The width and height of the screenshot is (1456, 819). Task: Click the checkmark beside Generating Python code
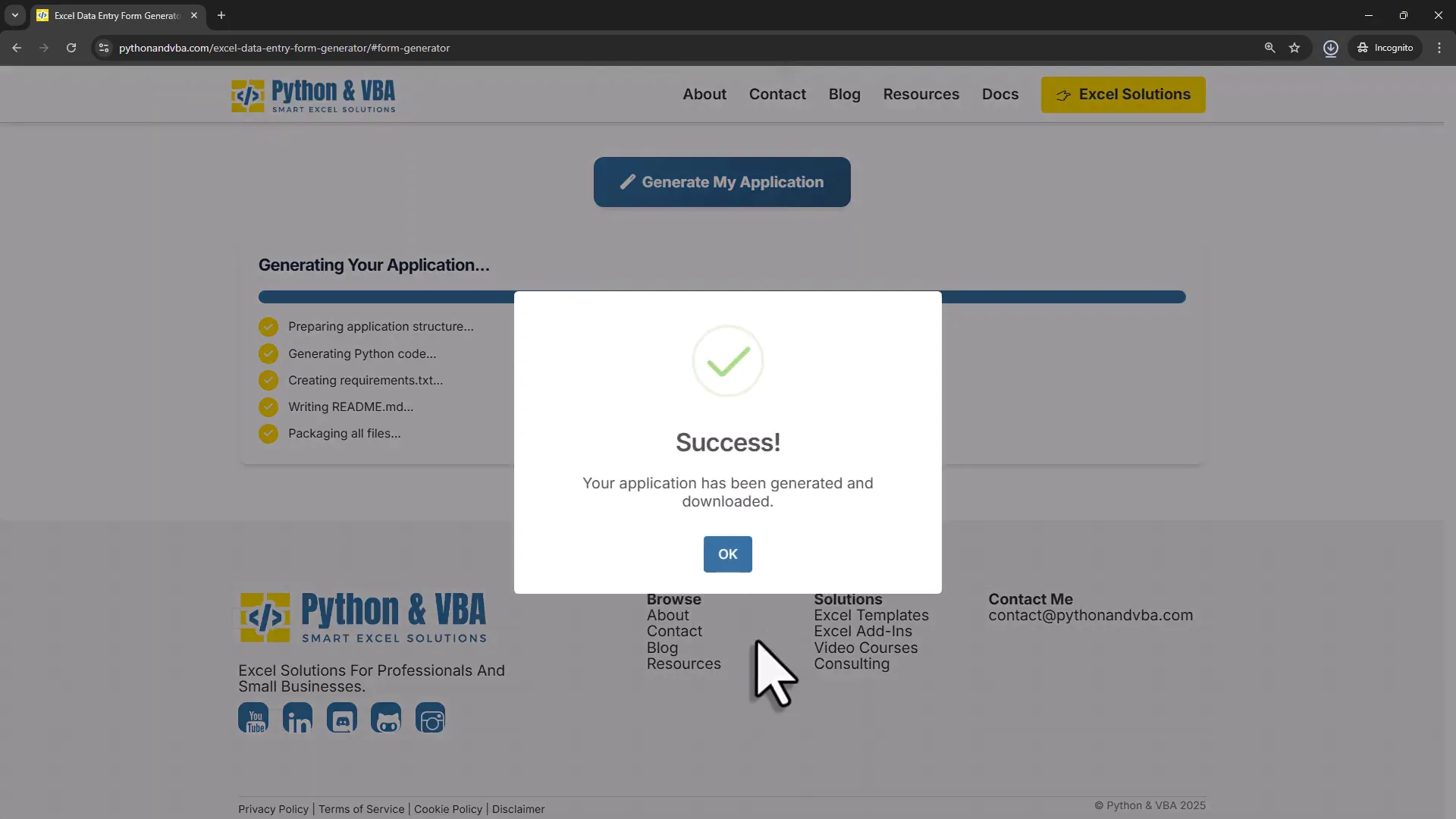coord(268,353)
